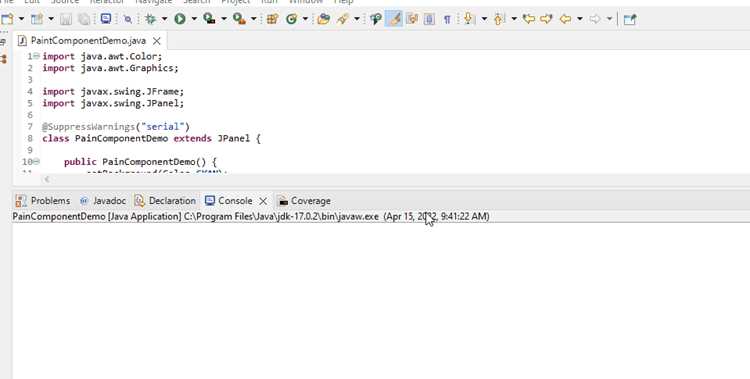Screen dimensions: 750x379
Task: Expand the Back history dropdown
Action: click(580, 19)
